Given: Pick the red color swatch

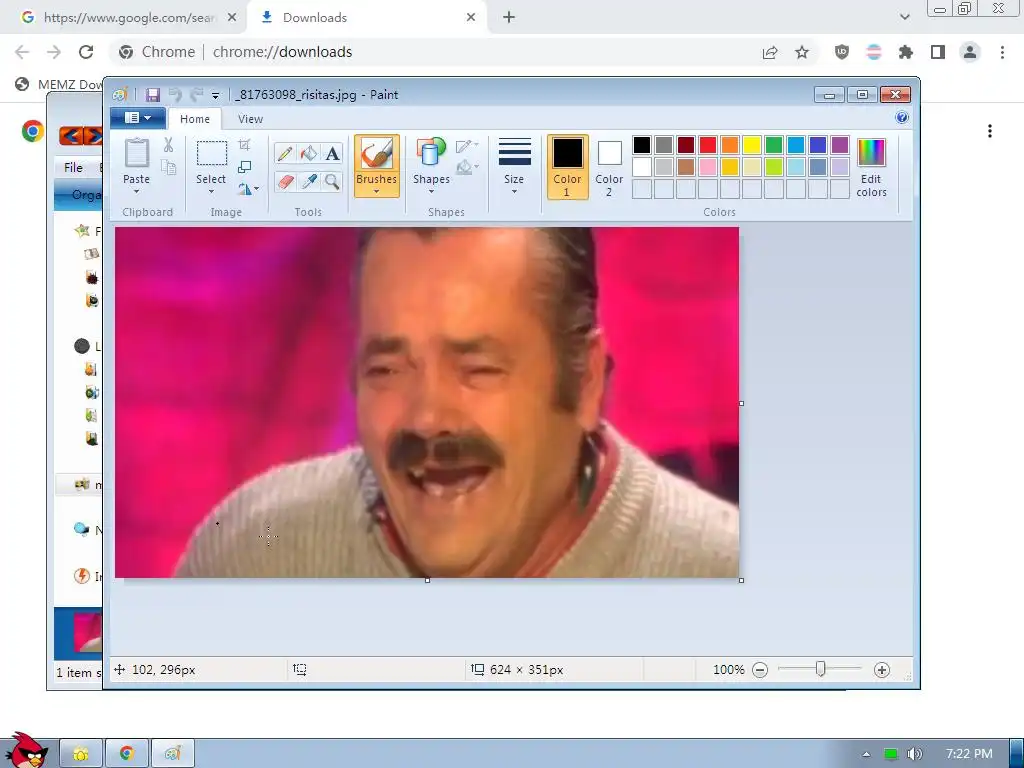Looking at the screenshot, I should coord(708,145).
